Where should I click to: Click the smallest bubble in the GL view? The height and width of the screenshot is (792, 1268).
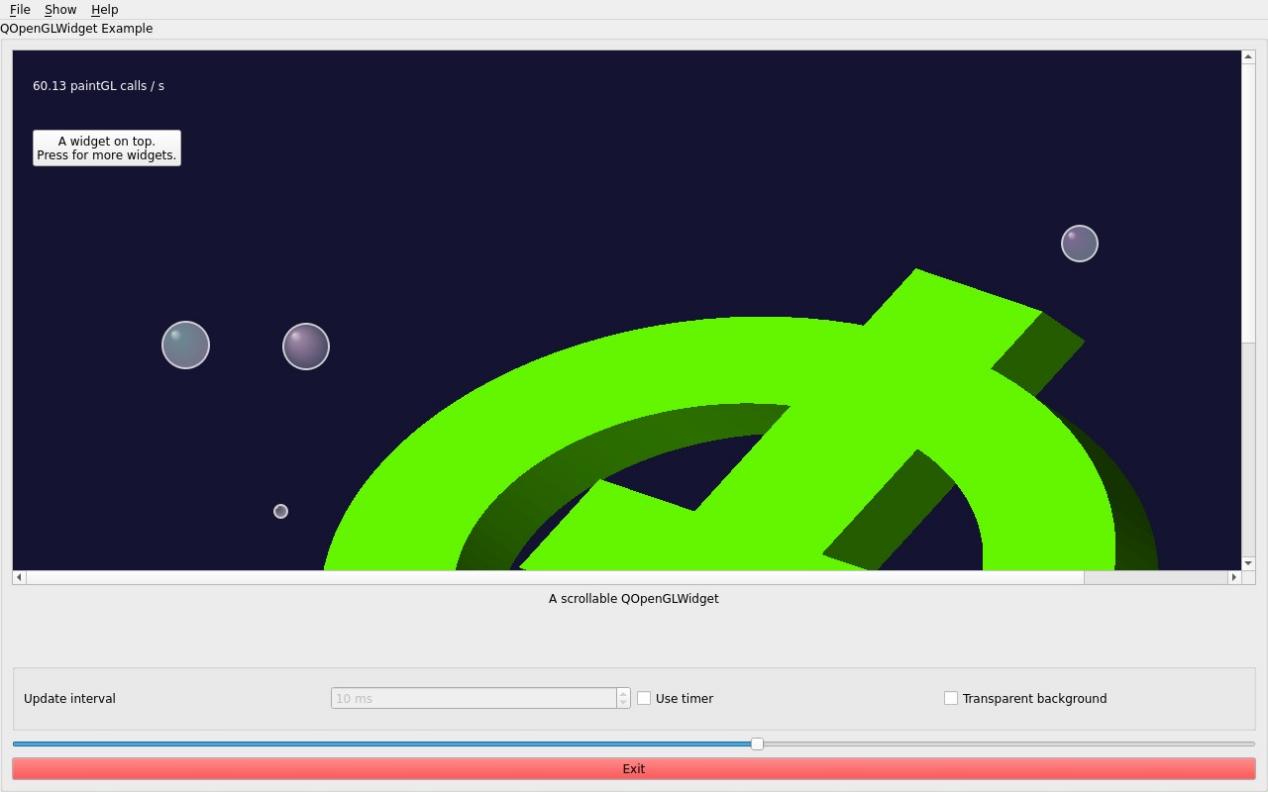coord(281,511)
